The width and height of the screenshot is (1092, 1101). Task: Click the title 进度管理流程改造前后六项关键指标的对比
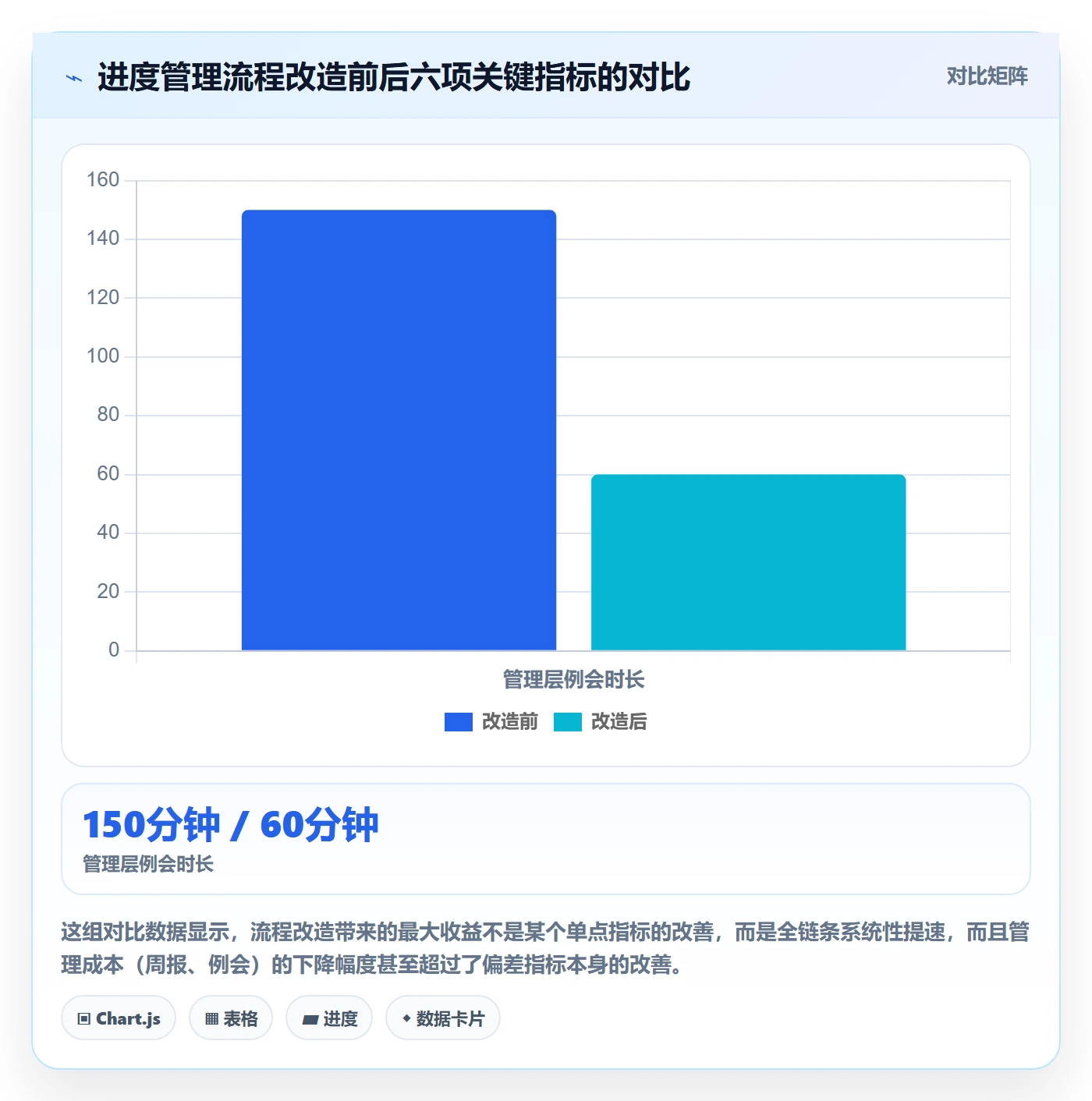tap(394, 77)
